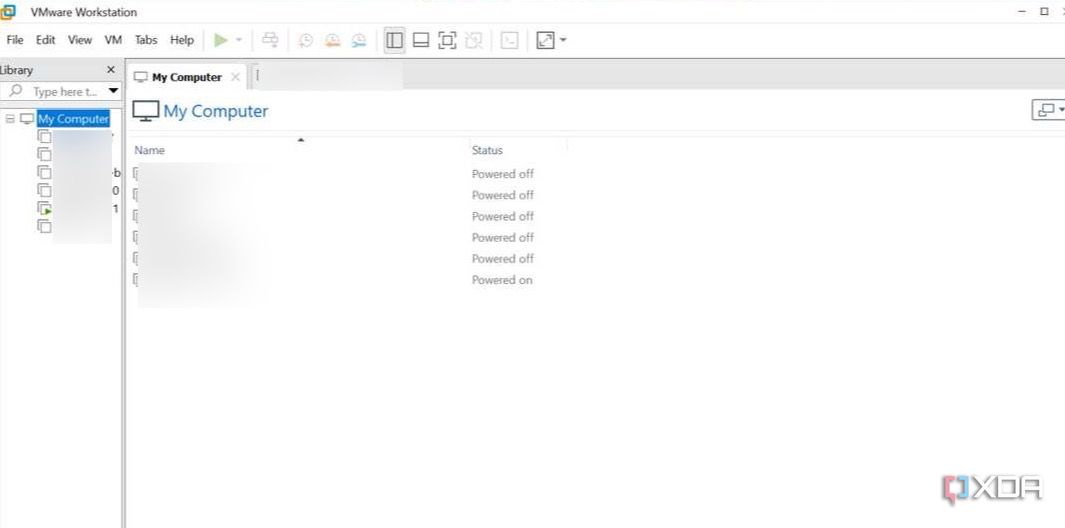This screenshot has width=1065, height=528.
Task: Open stretch guest dropdown arrow
Action: click(563, 40)
